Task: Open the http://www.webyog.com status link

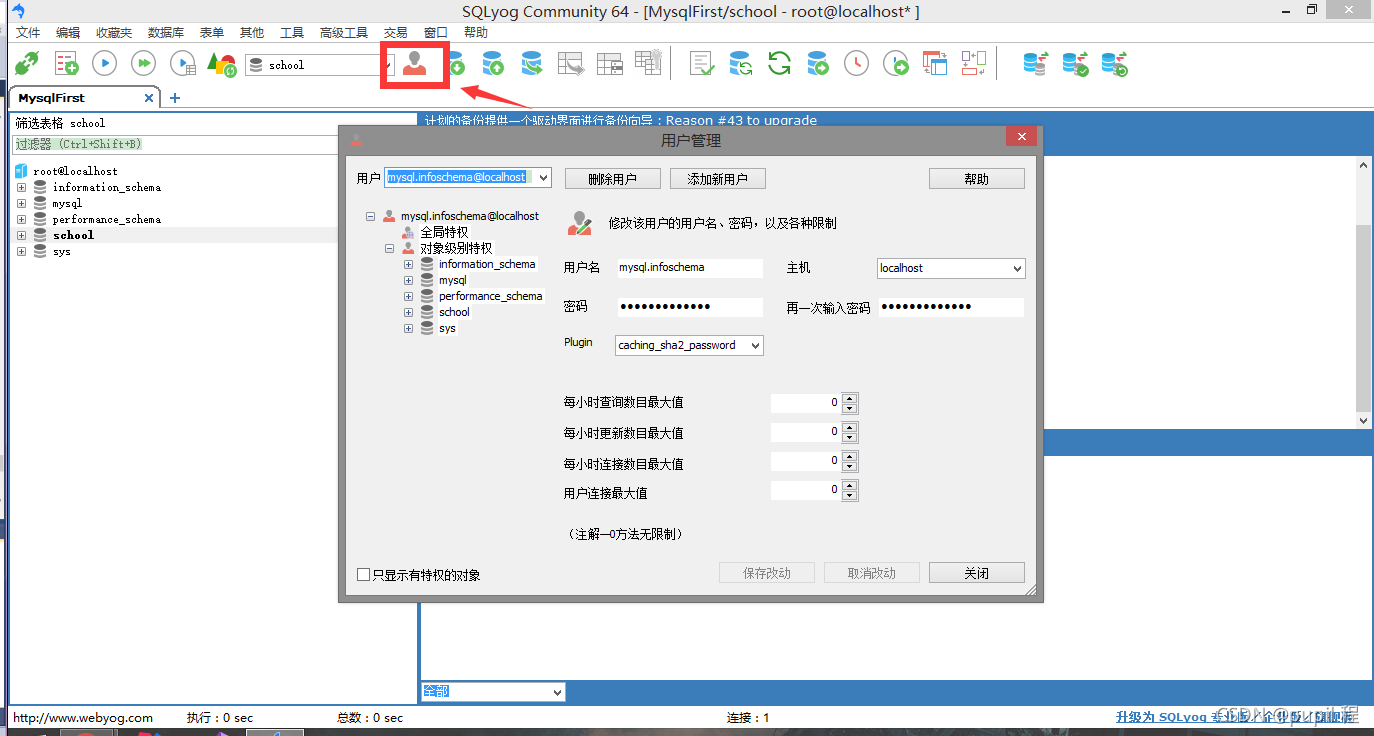Action: point(83,718)
